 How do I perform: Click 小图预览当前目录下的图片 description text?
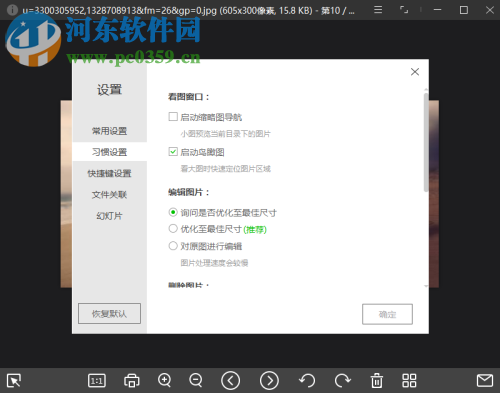[x=226, y=134]
